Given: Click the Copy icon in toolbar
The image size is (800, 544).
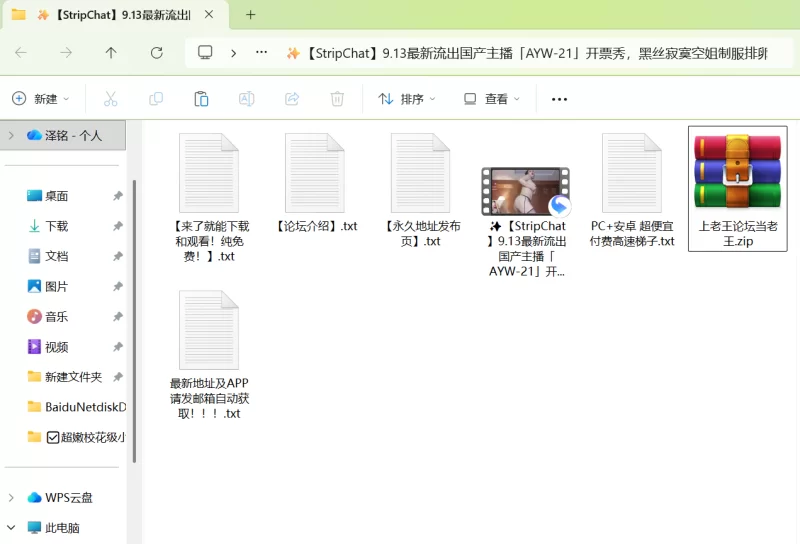Looking at the screenshot, I should pos(156,99).
